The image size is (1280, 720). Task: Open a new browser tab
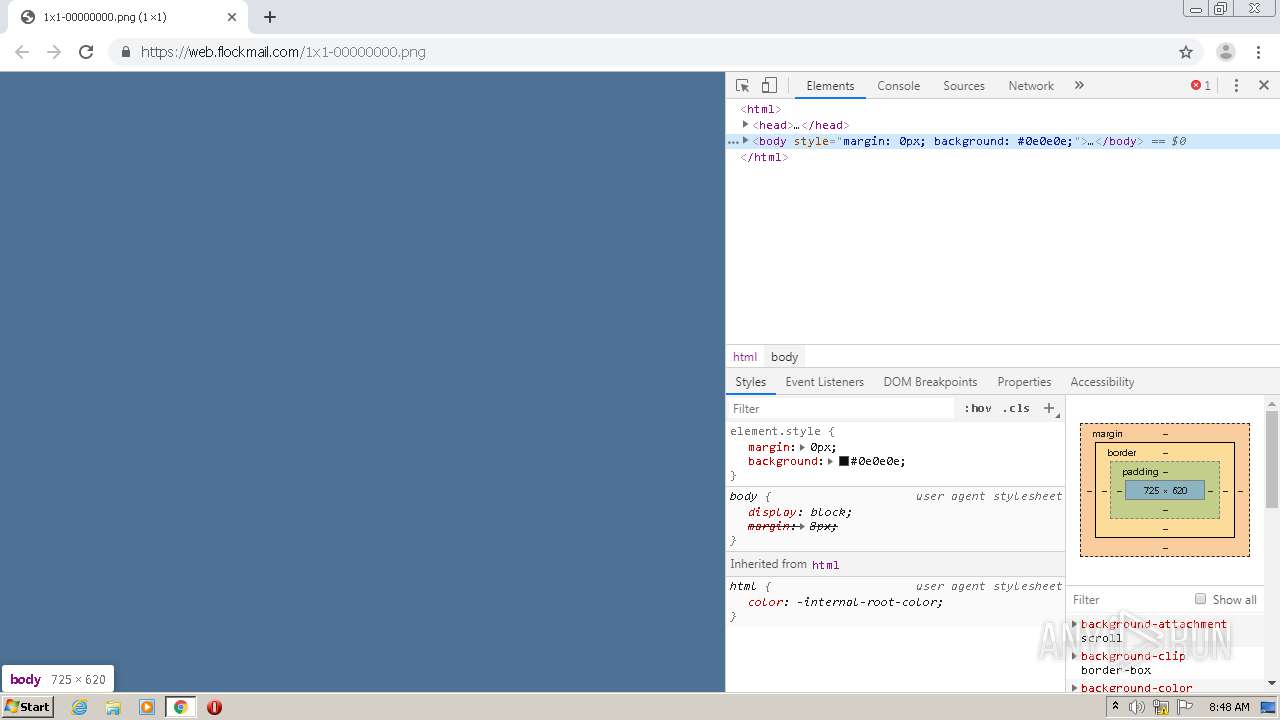pos(270,17)
